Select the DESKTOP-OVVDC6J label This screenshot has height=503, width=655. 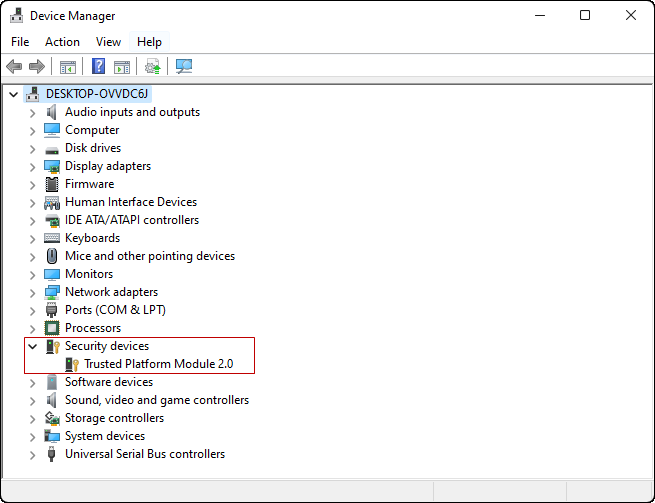pos(97,94)
